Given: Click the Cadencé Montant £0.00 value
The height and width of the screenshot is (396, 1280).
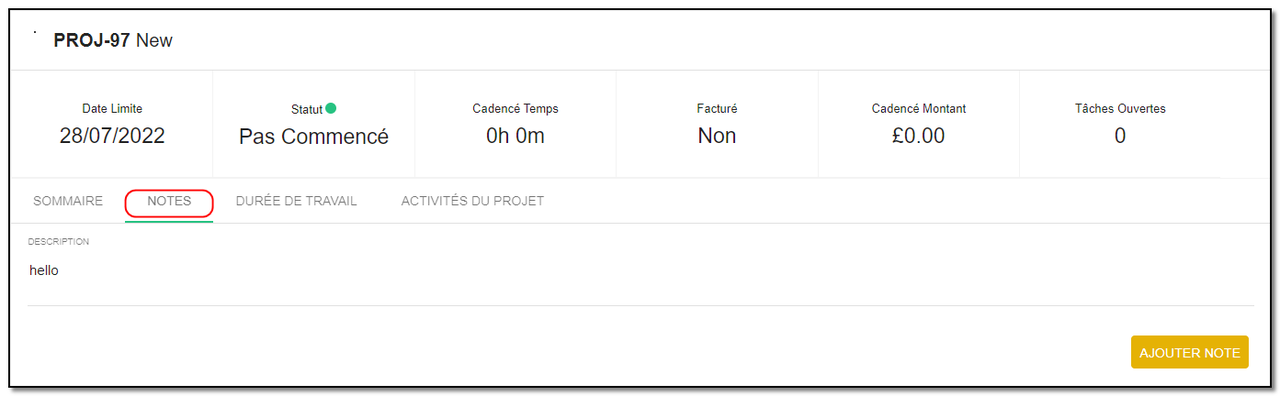Looking at the screenshot, I should coord(918,136).
